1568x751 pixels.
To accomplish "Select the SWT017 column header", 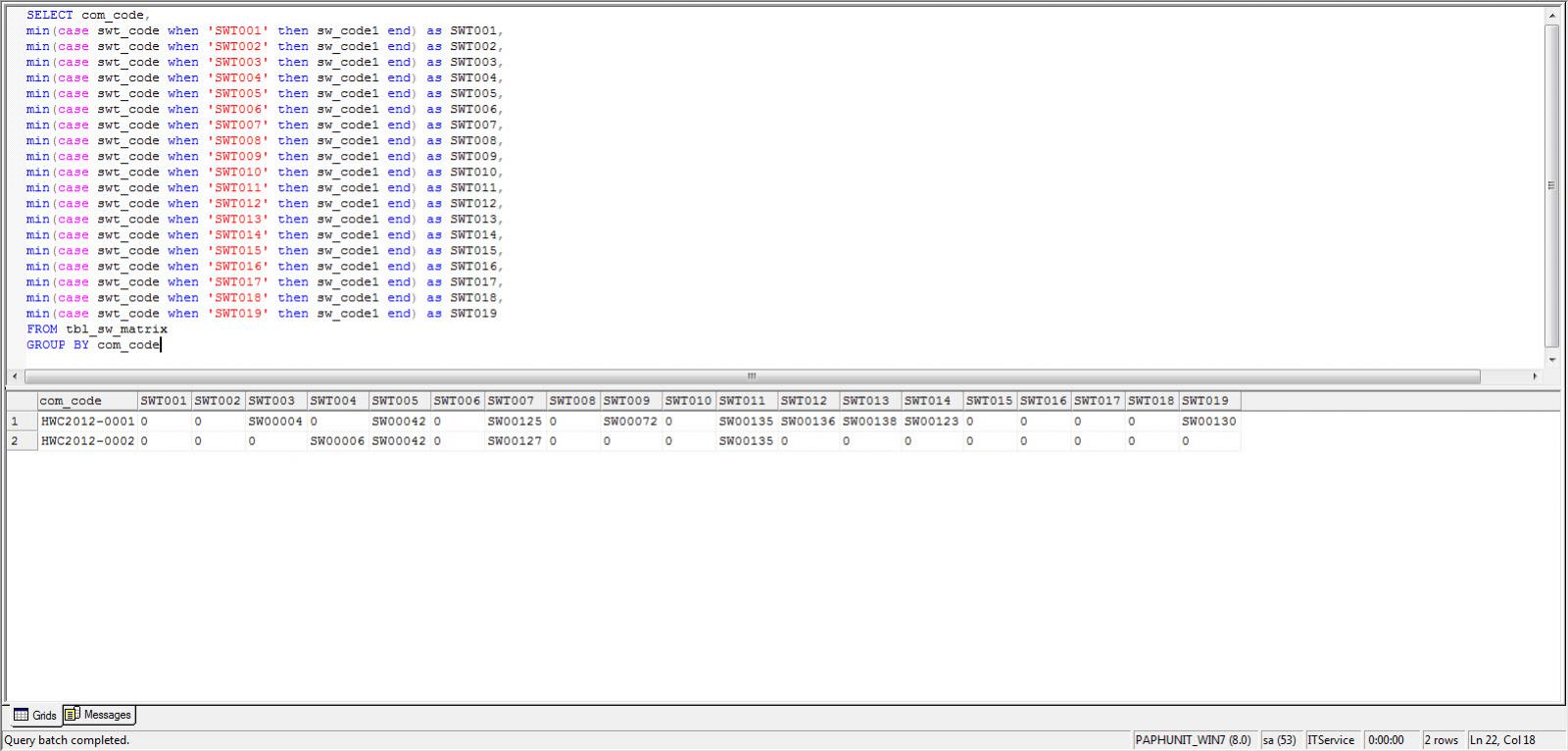I will click(1098, 401).
